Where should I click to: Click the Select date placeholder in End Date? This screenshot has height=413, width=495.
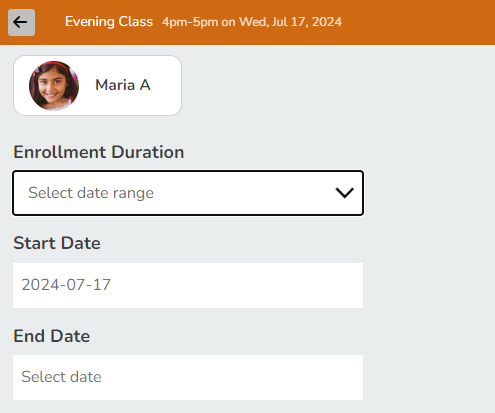coord(61,377)
